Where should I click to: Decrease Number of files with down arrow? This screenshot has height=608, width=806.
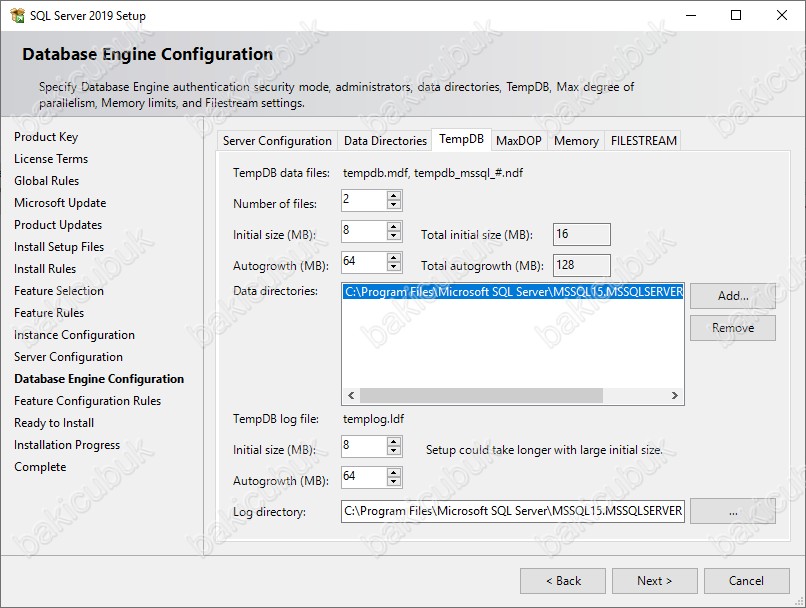[x=394, y=205]
